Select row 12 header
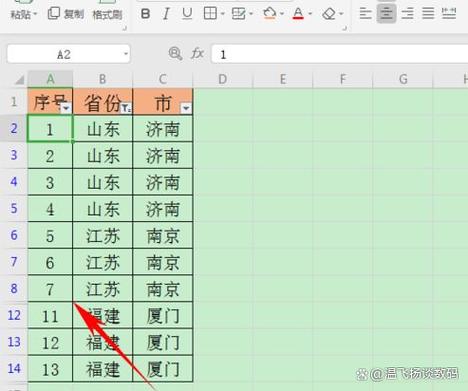 [14, 315]
